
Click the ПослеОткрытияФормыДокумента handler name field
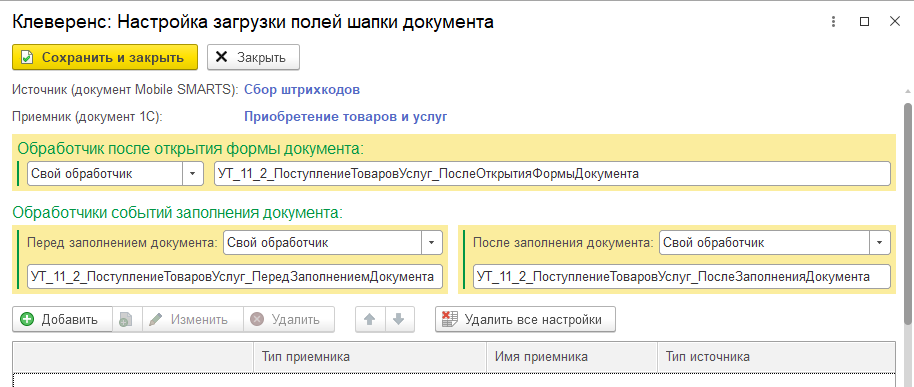point(553,174)
